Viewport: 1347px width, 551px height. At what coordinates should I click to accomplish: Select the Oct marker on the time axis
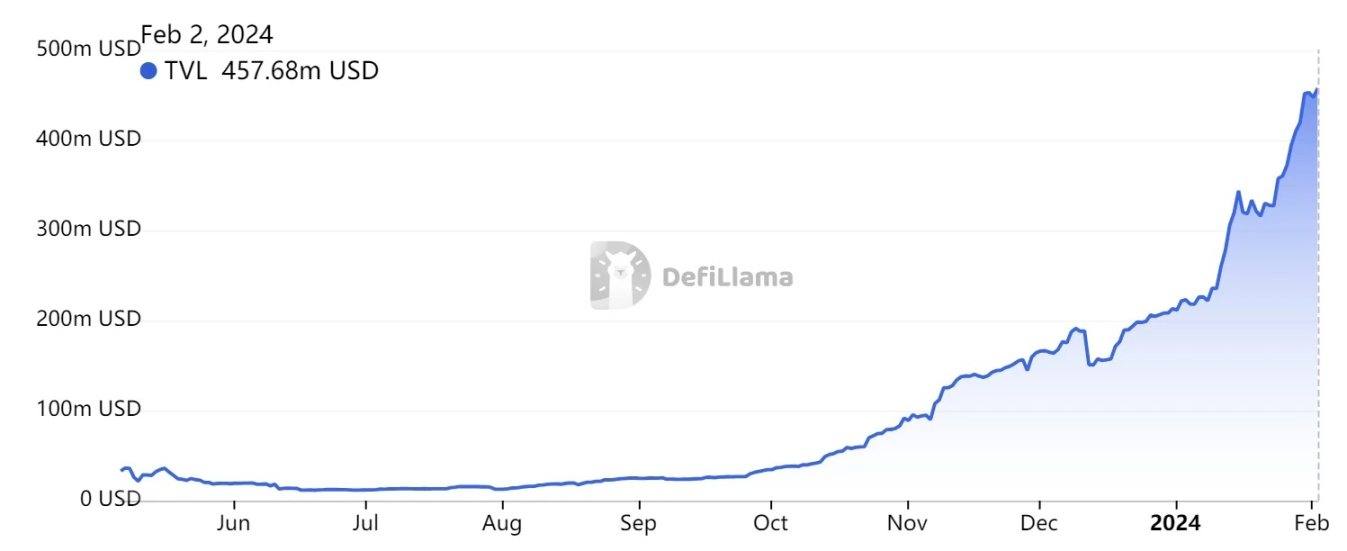pos(771,523)
